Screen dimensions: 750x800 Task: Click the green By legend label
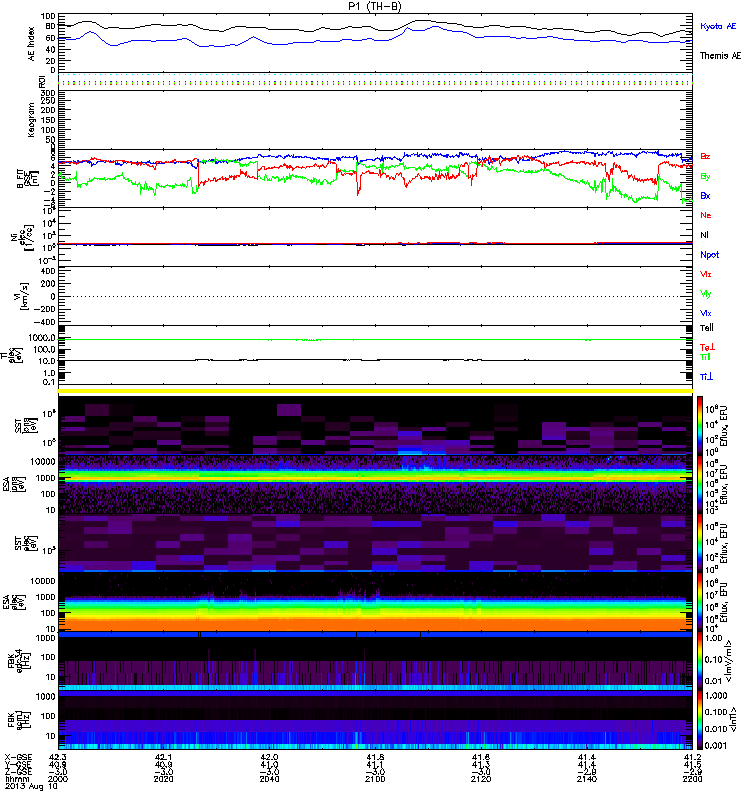pos(705,177)
